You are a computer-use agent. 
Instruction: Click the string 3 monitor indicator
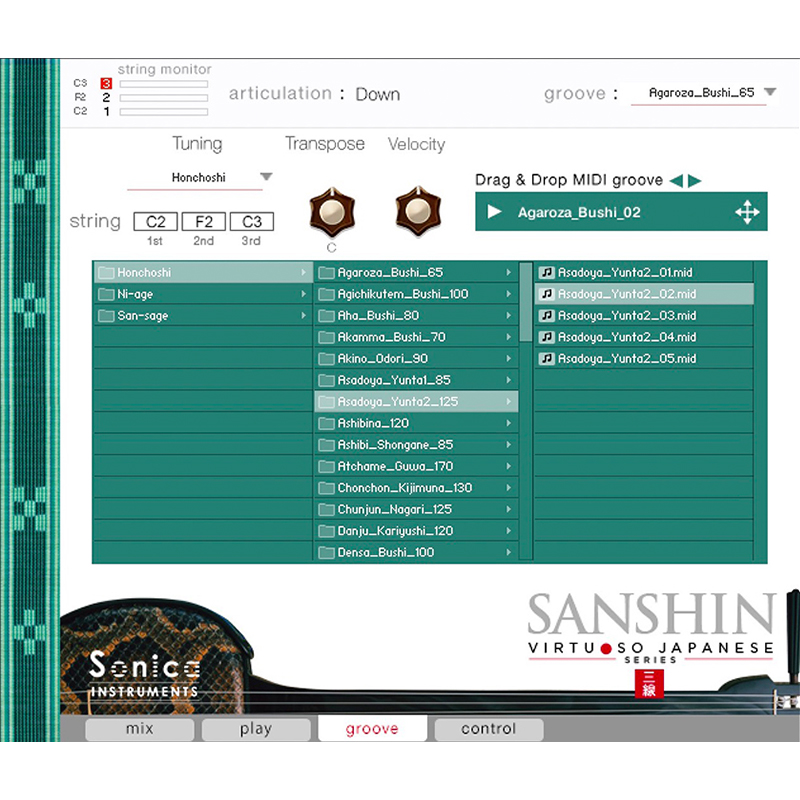click(x=106, y=83)
